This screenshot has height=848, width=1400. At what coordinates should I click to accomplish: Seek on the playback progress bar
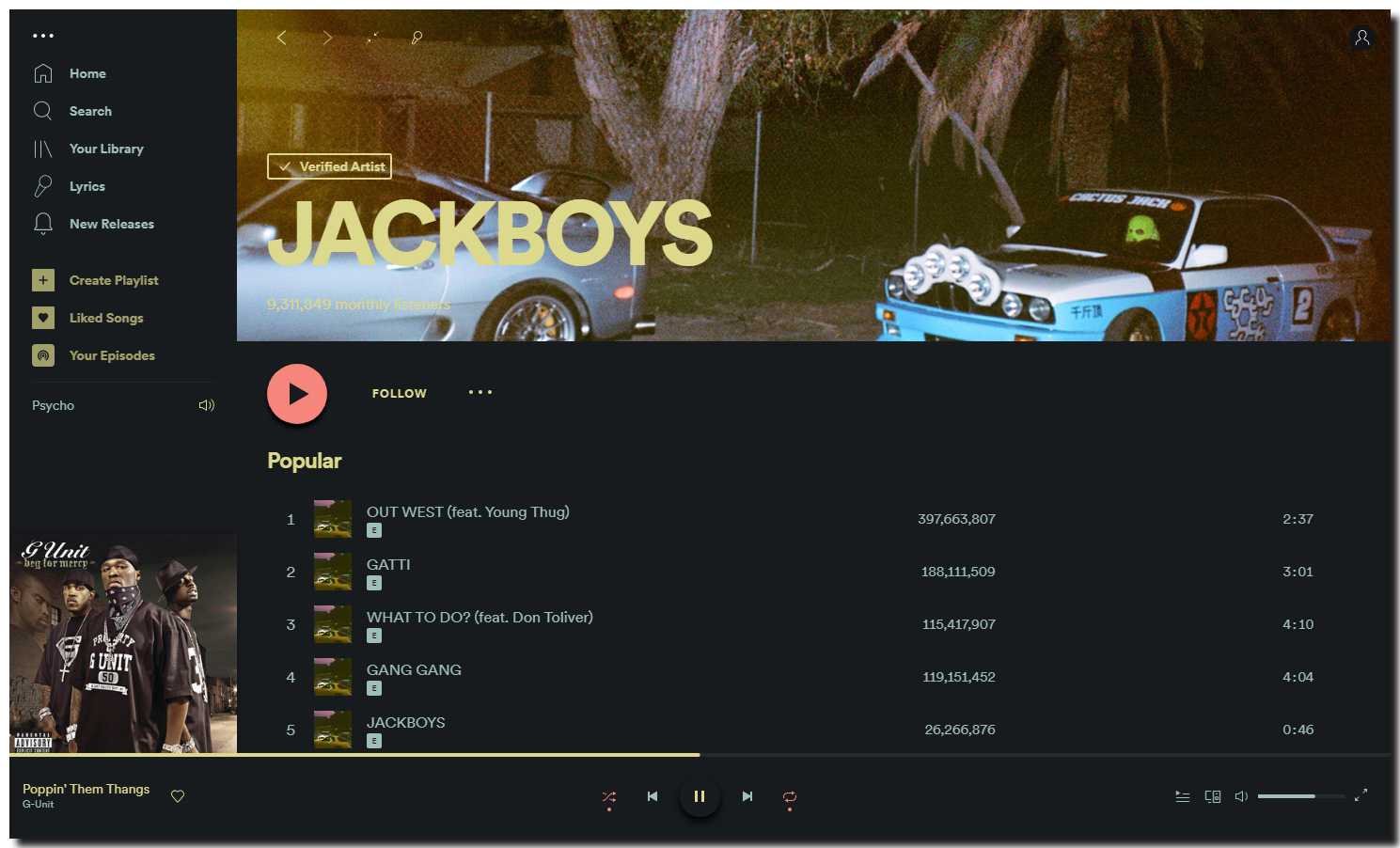click(x=700, y=755)
